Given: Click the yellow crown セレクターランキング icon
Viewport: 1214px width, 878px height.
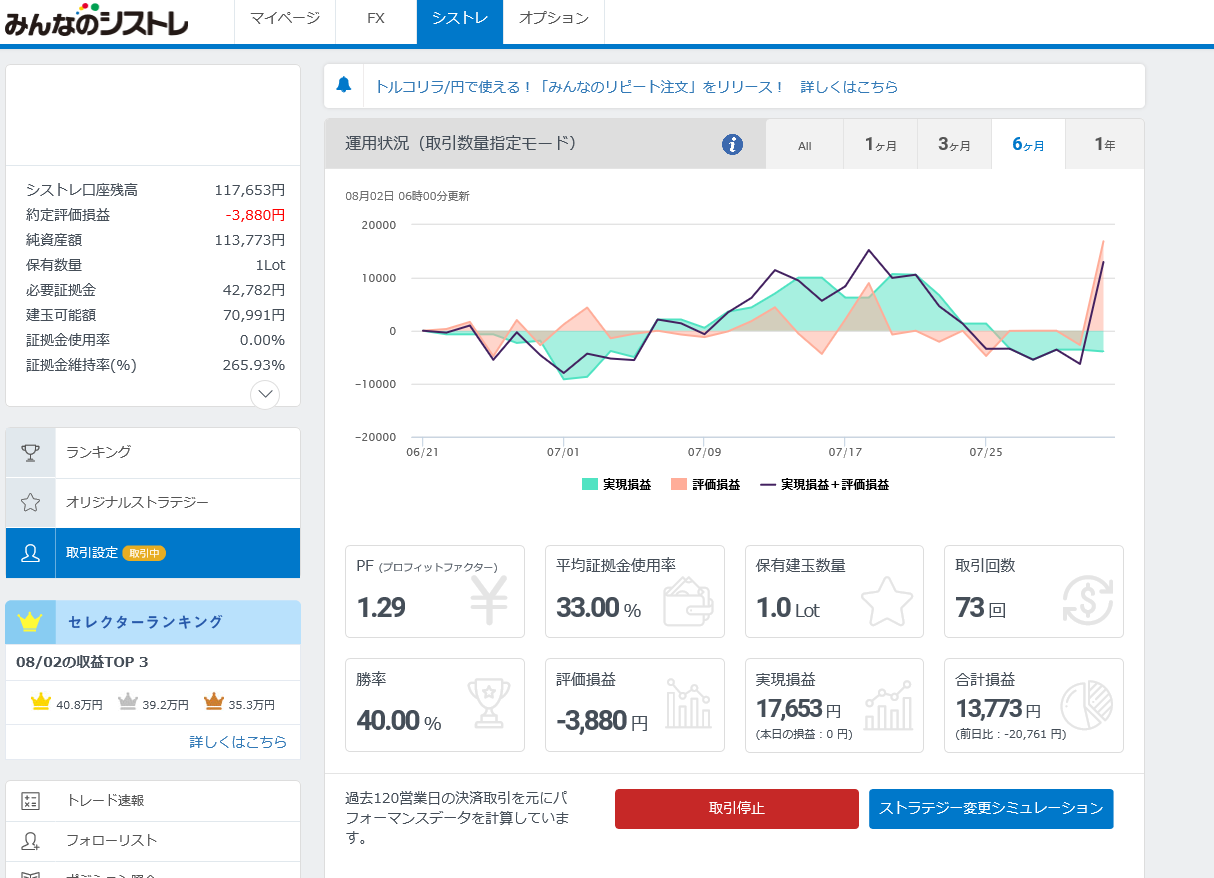Looking at the screenshot, I should point(31,622).
